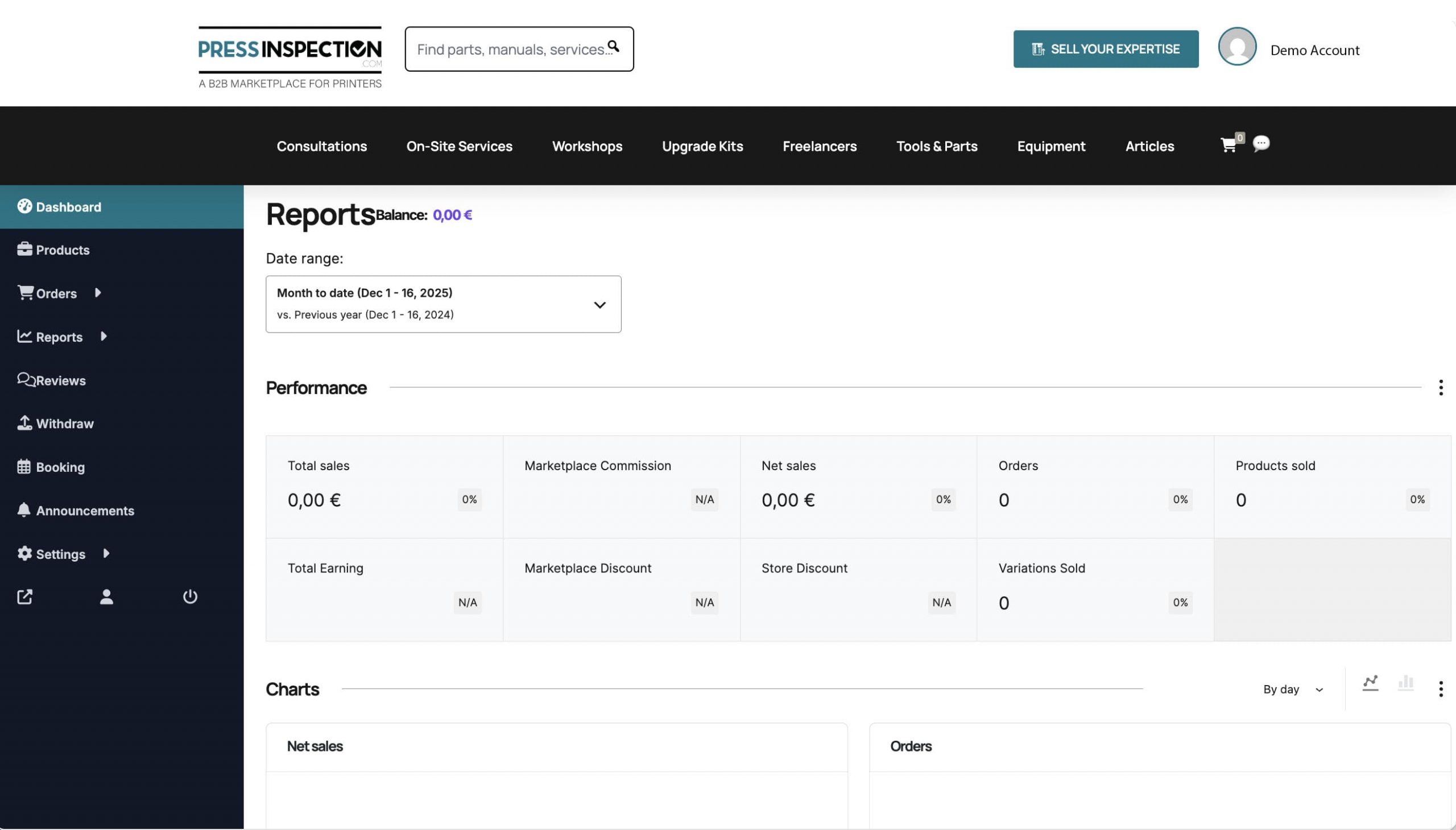Click the logout power icon
The width and height of the screenshot is (1456, 830).
click(x=189, y=597)
